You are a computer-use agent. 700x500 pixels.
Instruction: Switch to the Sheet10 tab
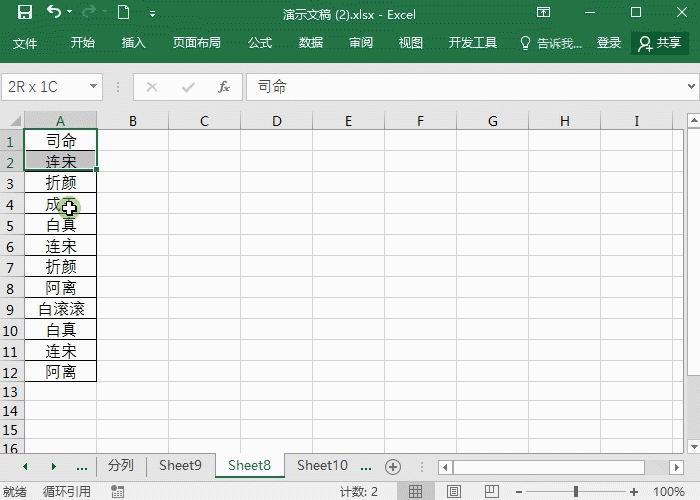[x=322, y=466]
